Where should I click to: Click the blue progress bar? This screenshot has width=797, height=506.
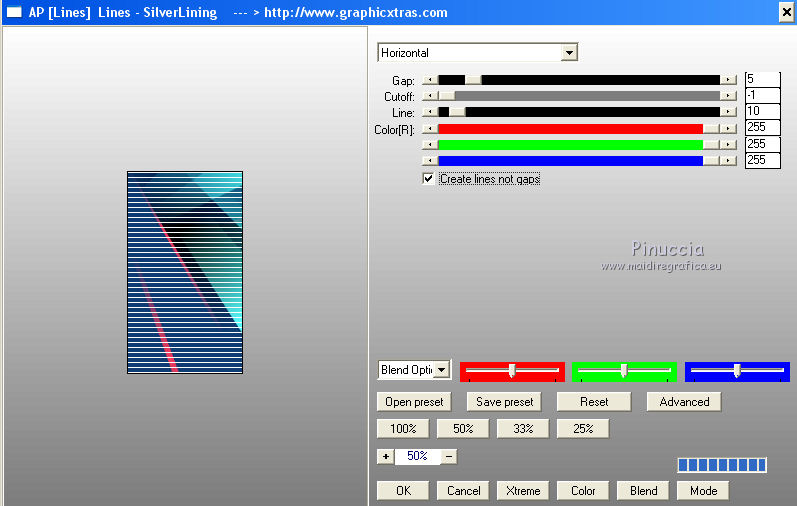pos(722,464)
